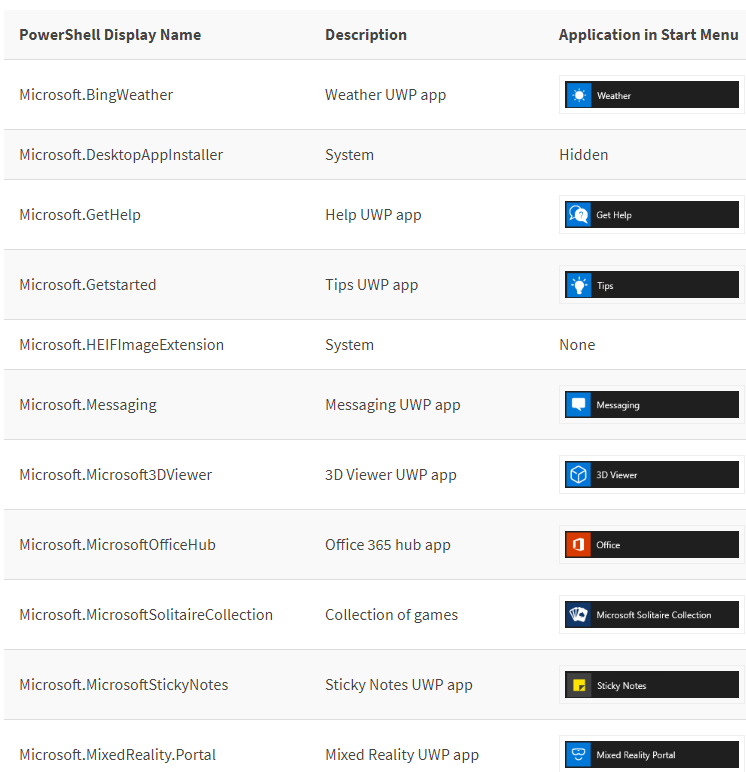Click the 'Sticky Notes UWP app' description

click(x=399, y=684)
